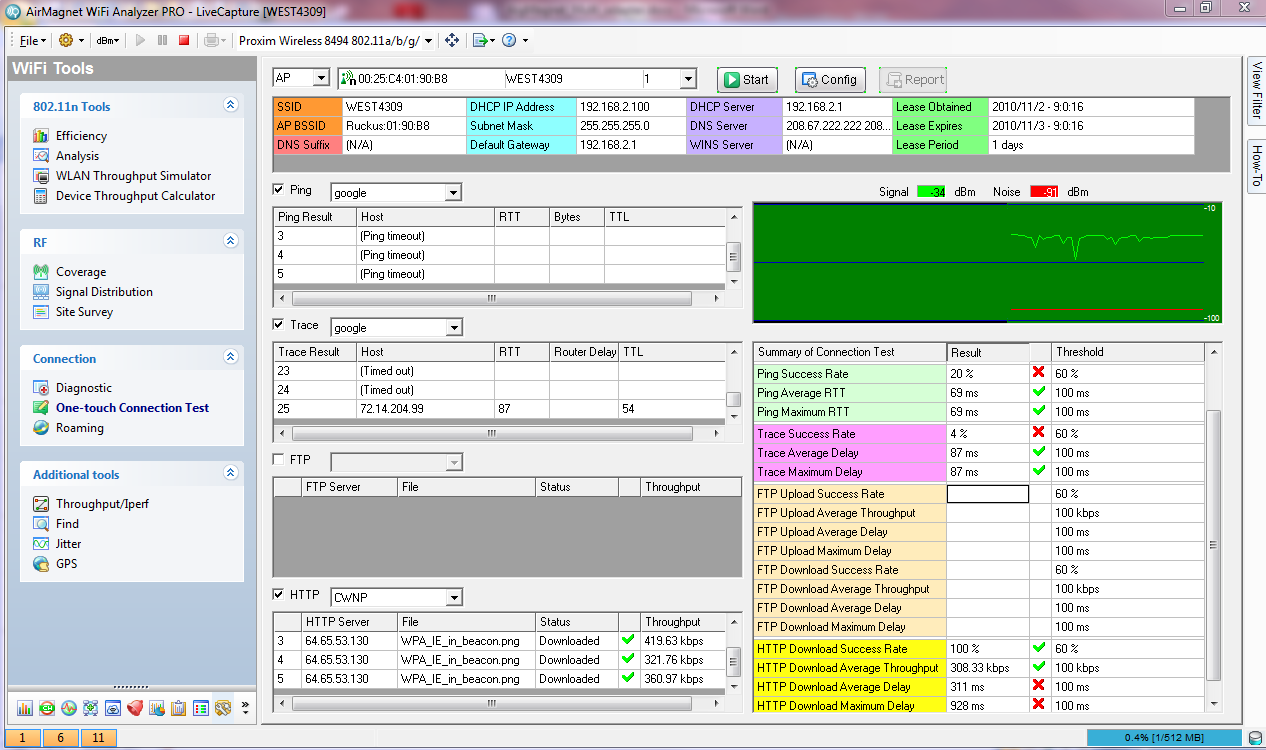Open the GPS tool
This screenshot has width=1266, height=750.
(x=66, y=564)
